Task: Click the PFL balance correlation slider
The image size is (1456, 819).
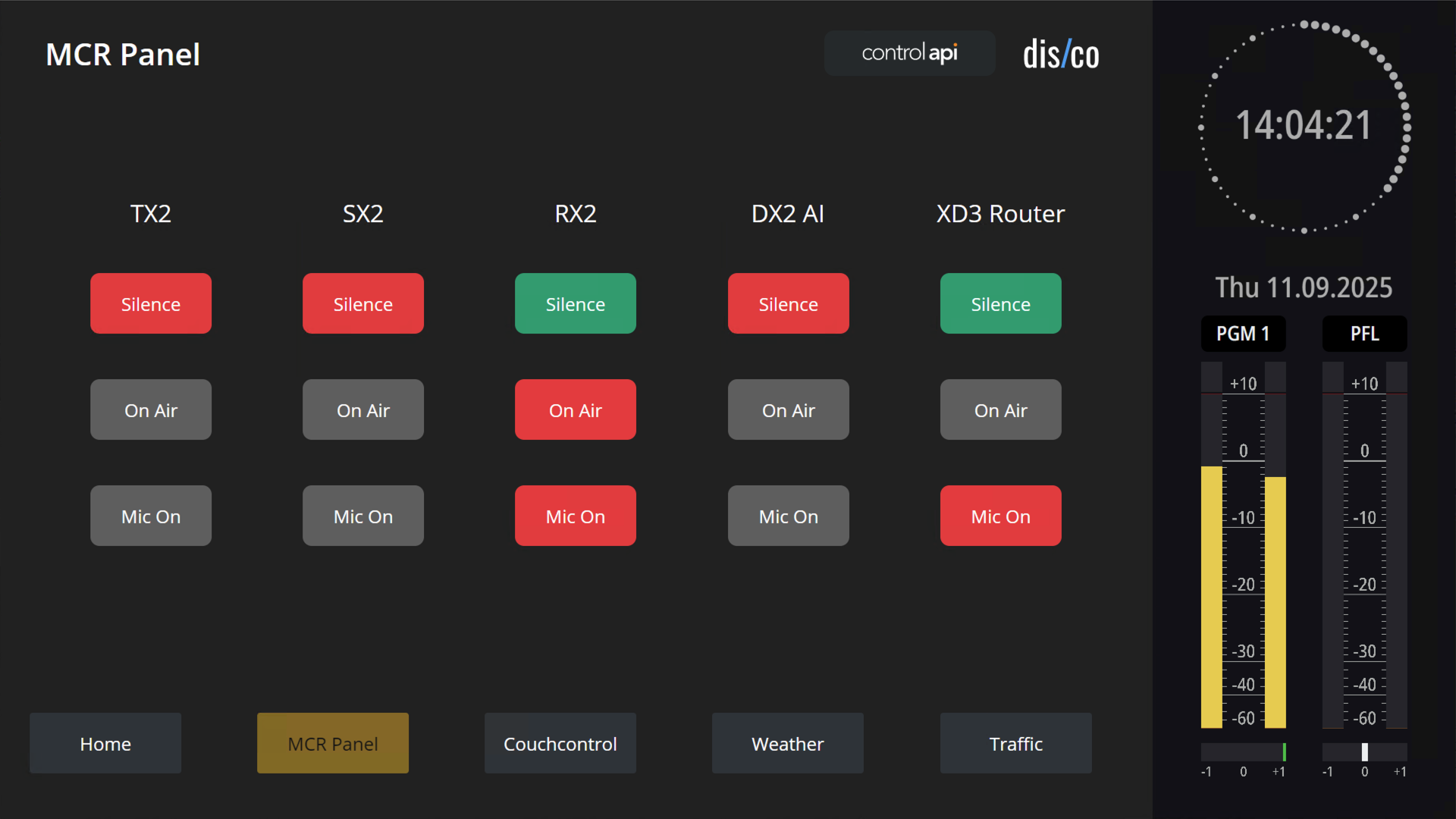Action: (1364, 752)
